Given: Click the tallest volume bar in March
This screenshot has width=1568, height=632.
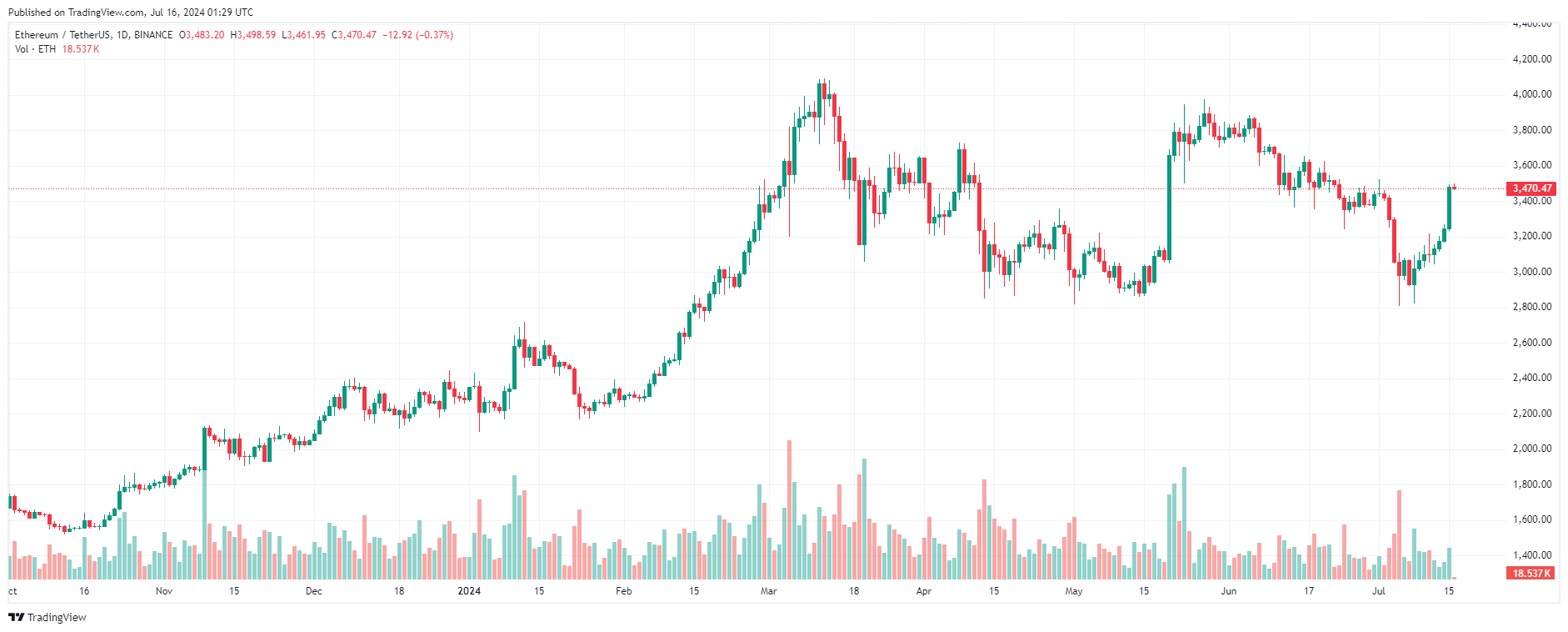Looking at the screenshot, I should 790,509.
